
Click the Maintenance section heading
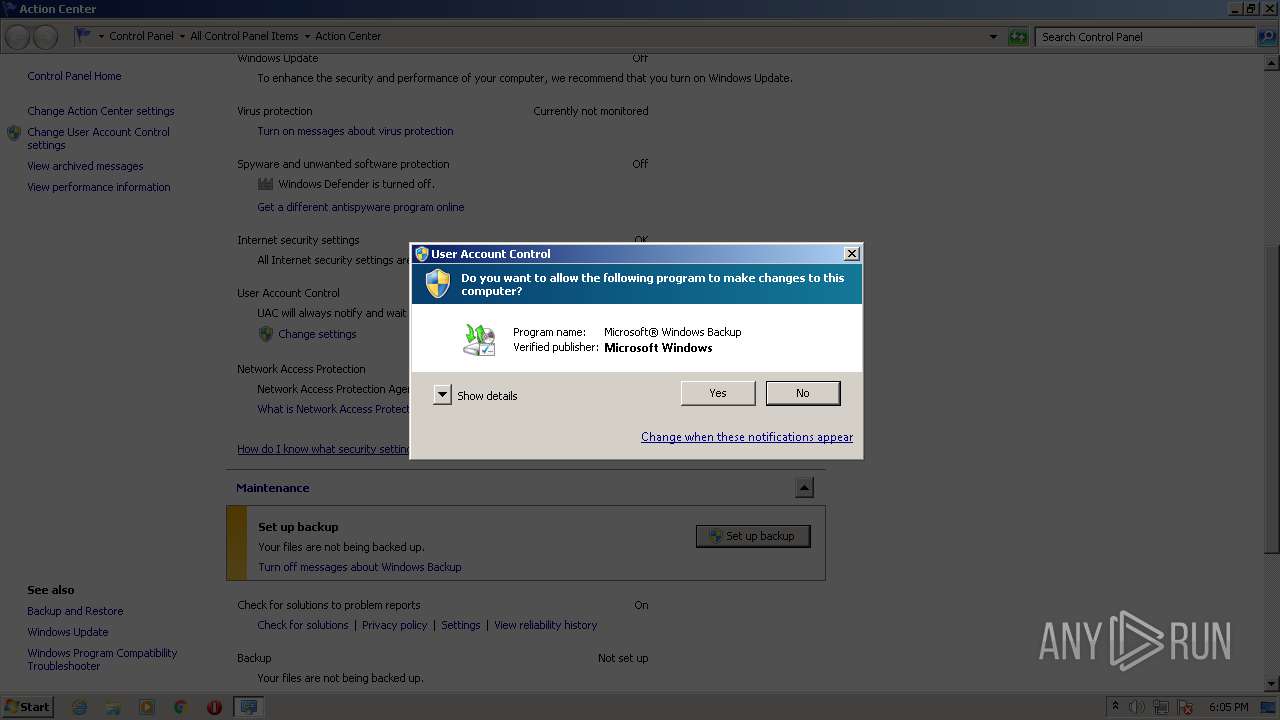[272, 488]
